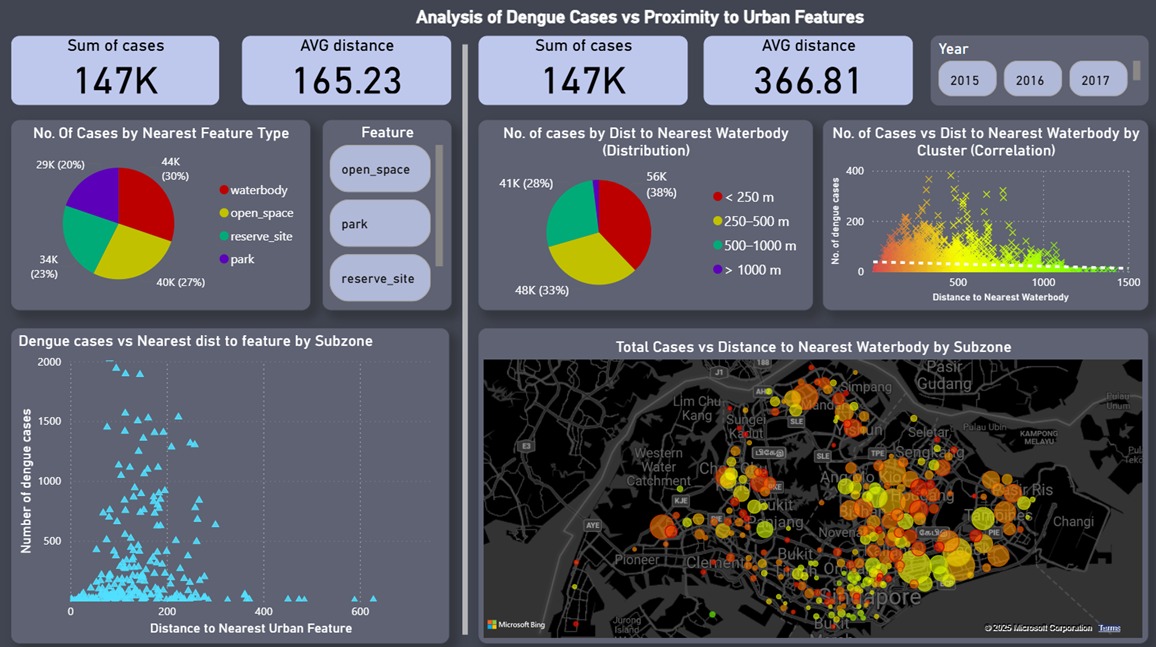1156x647 pixels.
Task: Click the '250–500 m' legend swatch
Action: (717, 221)
